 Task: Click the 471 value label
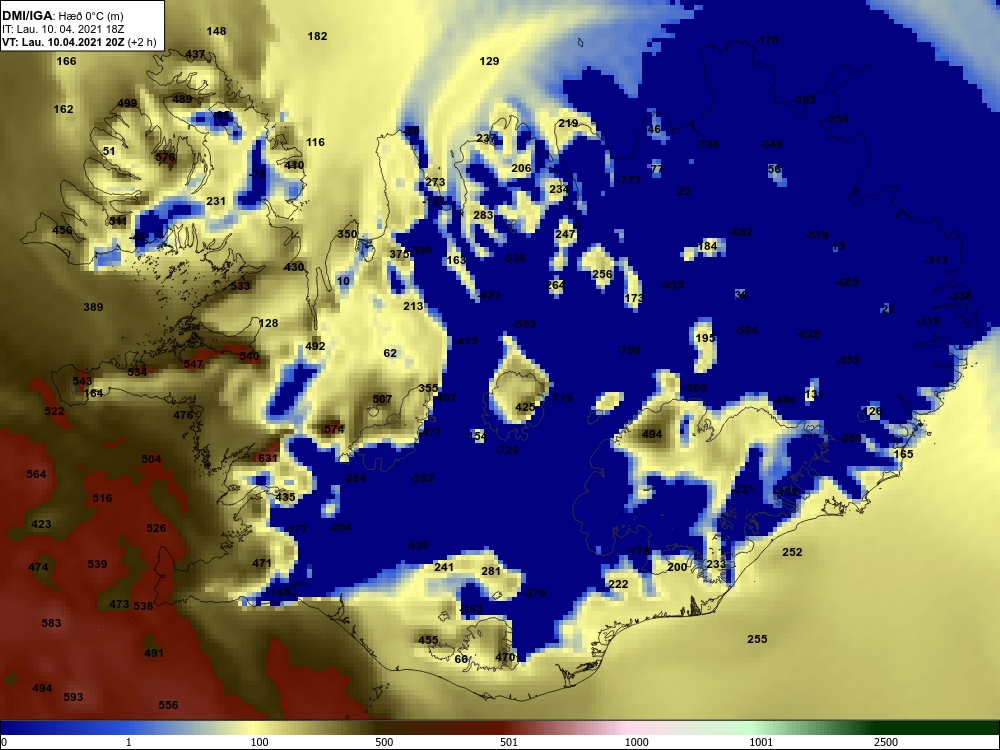[262, 563]
